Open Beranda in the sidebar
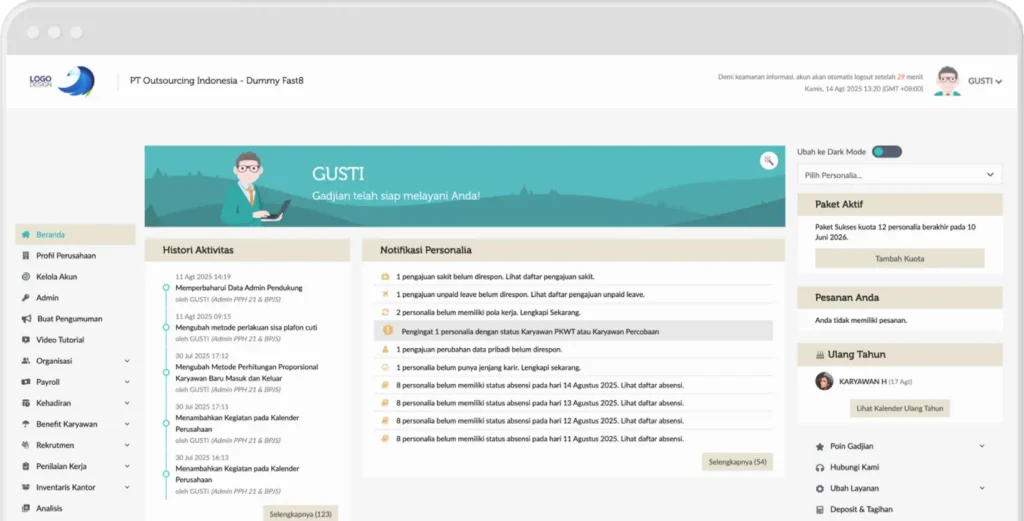 coord(75,234)
